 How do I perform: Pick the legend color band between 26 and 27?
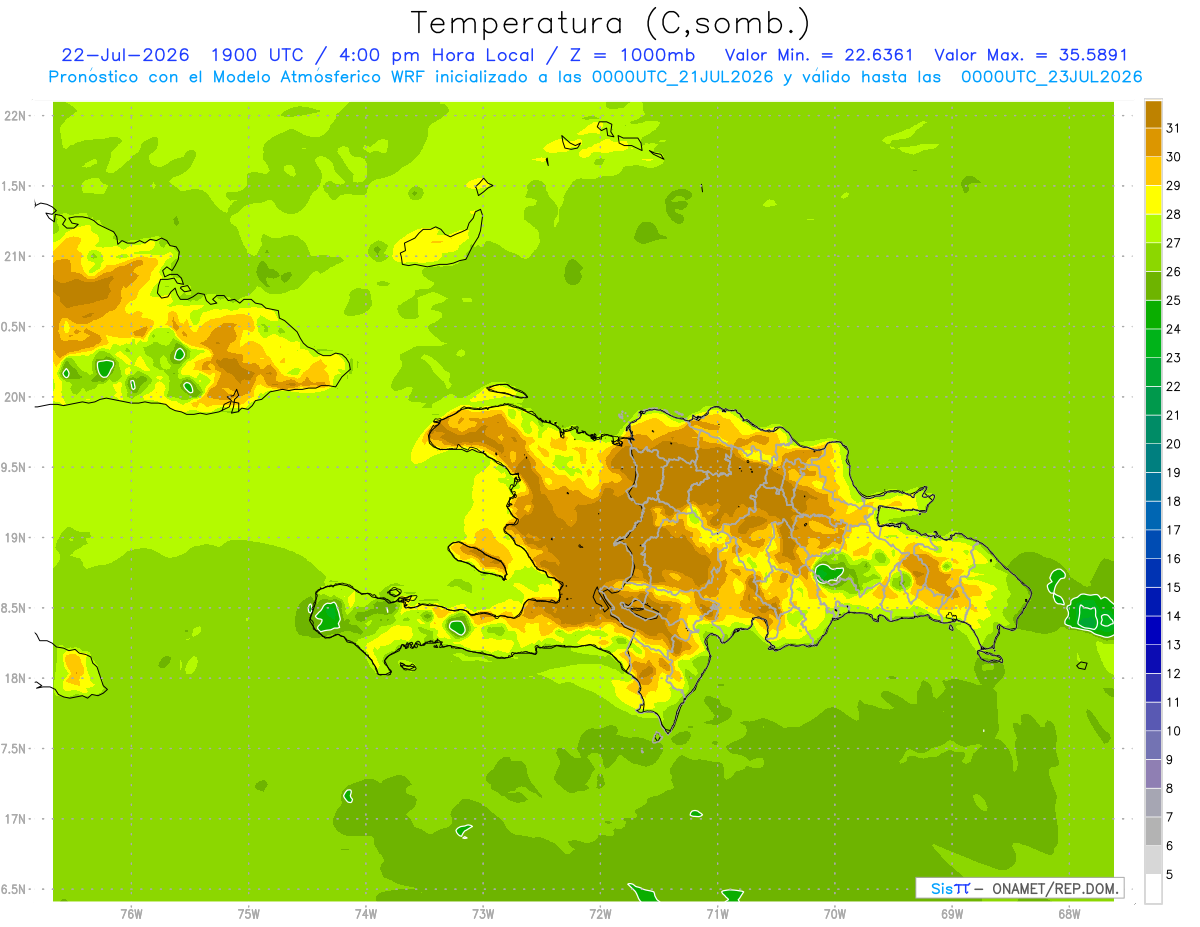pos(1153,258)
